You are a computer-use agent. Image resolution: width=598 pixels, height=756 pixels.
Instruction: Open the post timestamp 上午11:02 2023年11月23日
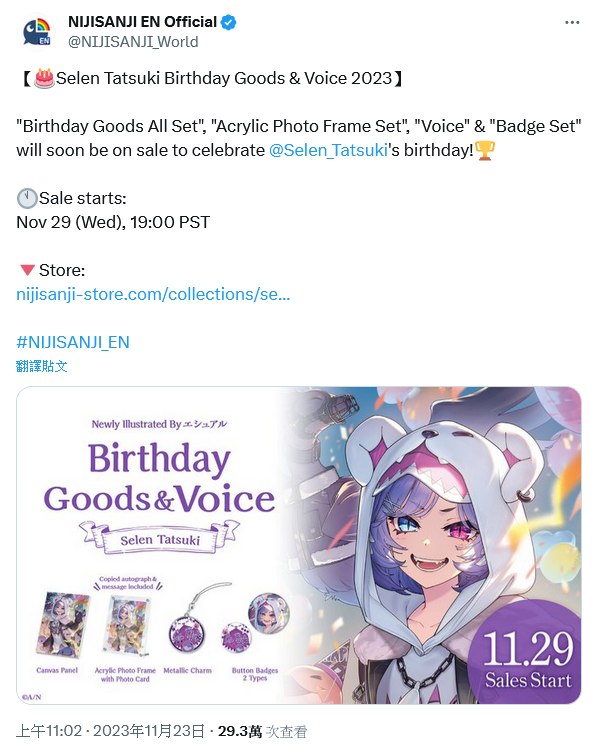(110, 731)
